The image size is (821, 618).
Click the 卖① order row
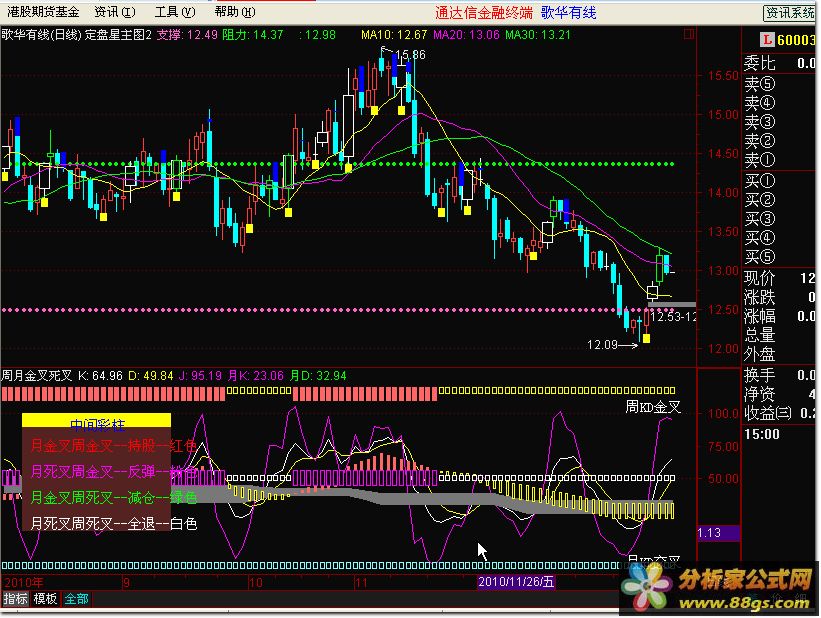click(x=779, y=160)
